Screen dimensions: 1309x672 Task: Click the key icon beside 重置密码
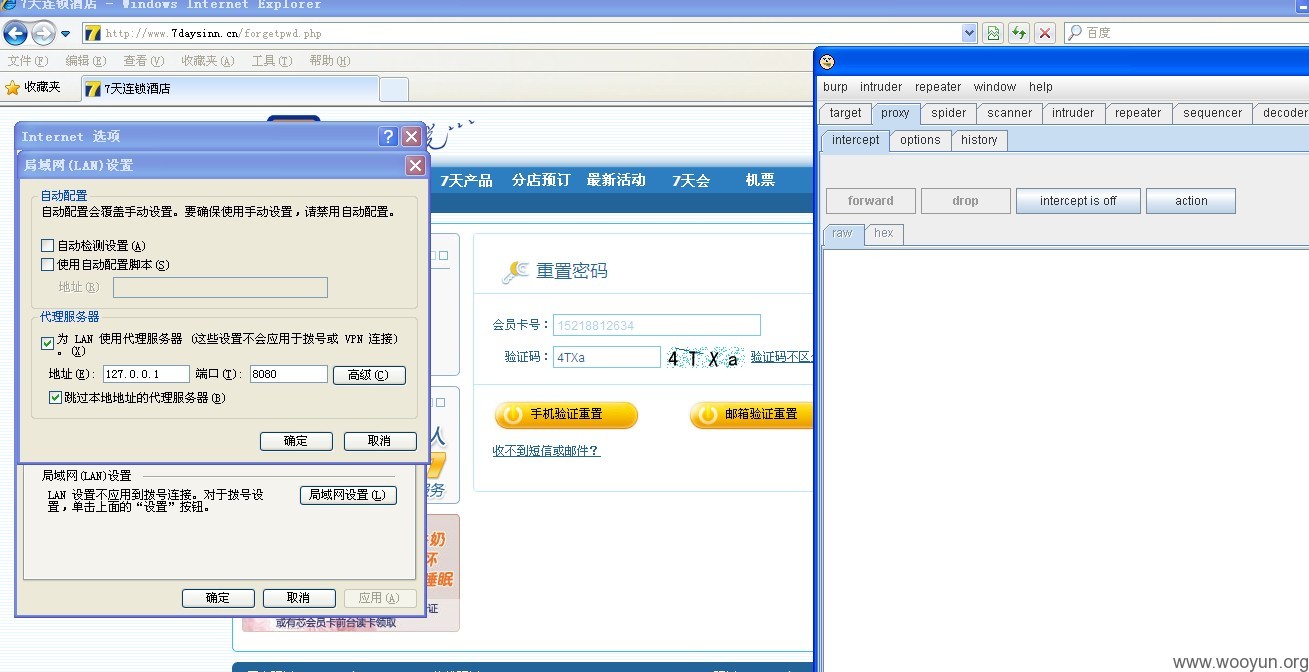[x=515, y=271]
